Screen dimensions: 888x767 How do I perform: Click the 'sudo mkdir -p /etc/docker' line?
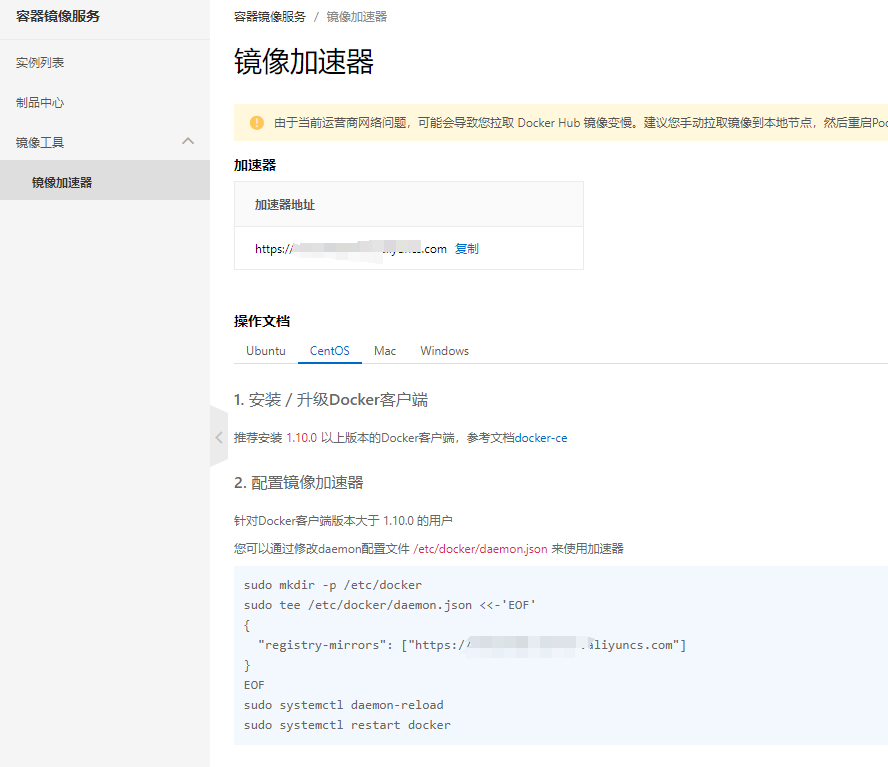click(x=333, y=585)
